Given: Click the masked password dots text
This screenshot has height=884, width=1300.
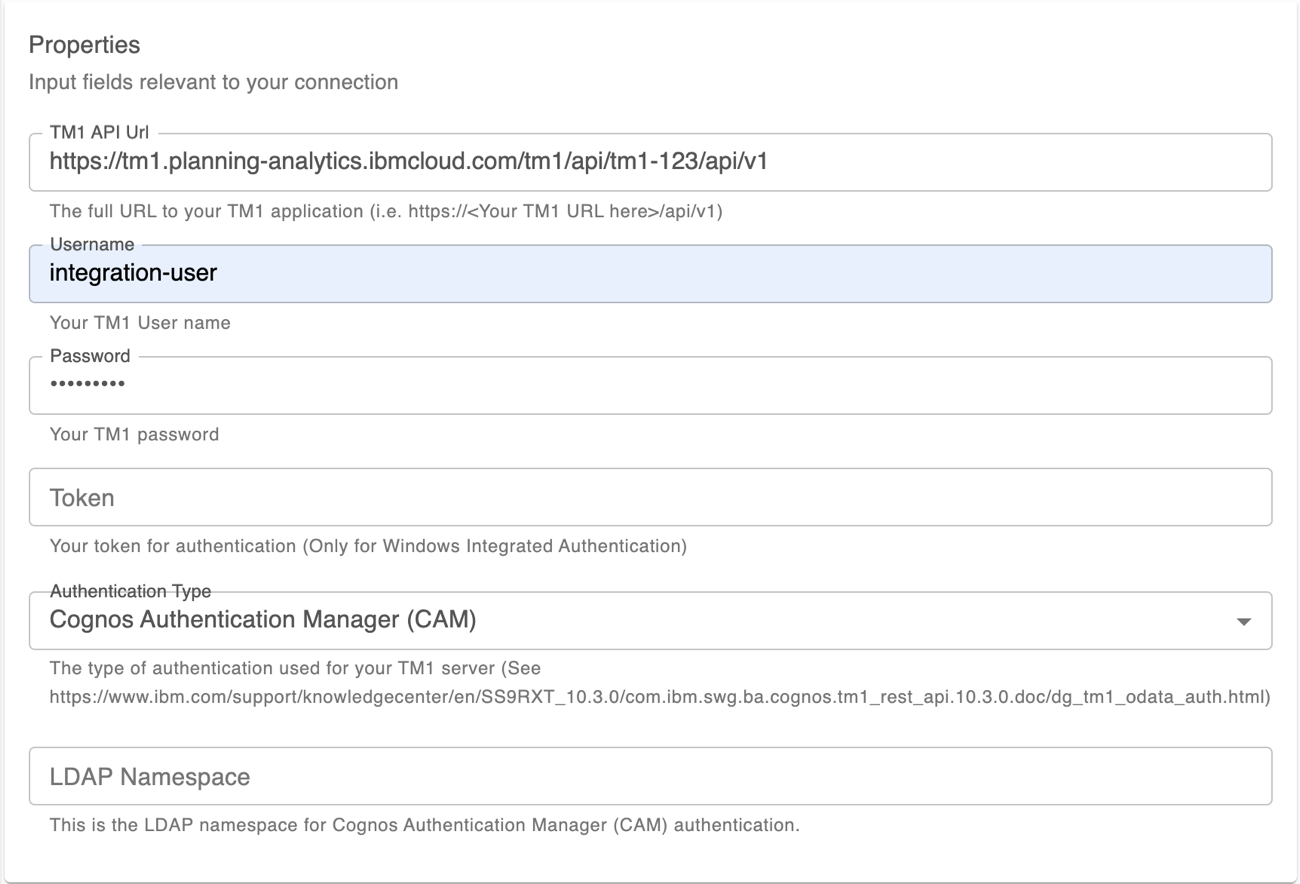Looking at the screenshot, I should click(86, 385).
